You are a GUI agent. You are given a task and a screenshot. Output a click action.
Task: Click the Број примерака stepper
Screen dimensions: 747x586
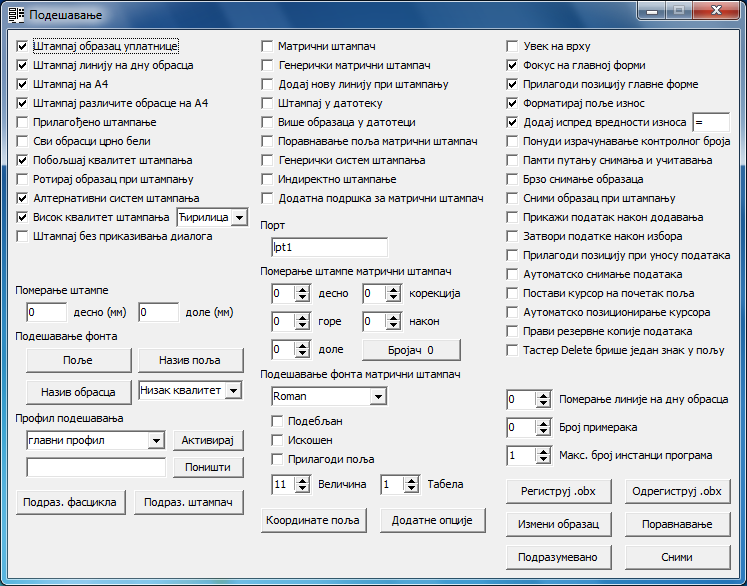click(x=529, y=427)
